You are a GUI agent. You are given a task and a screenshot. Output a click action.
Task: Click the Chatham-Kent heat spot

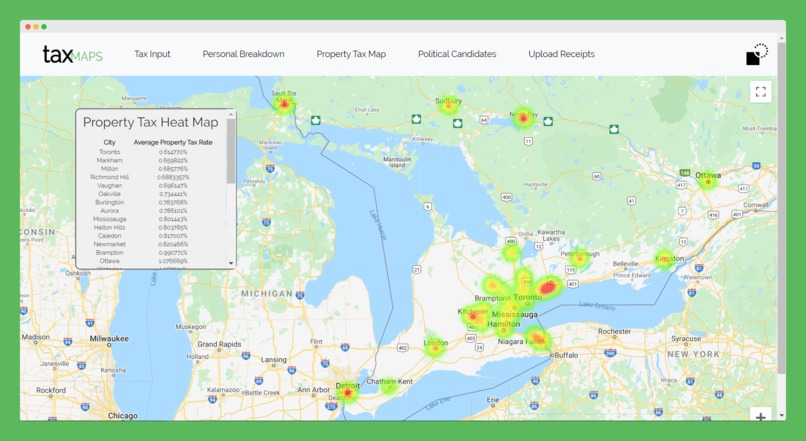pyautogui.click(x=389, y=387)
